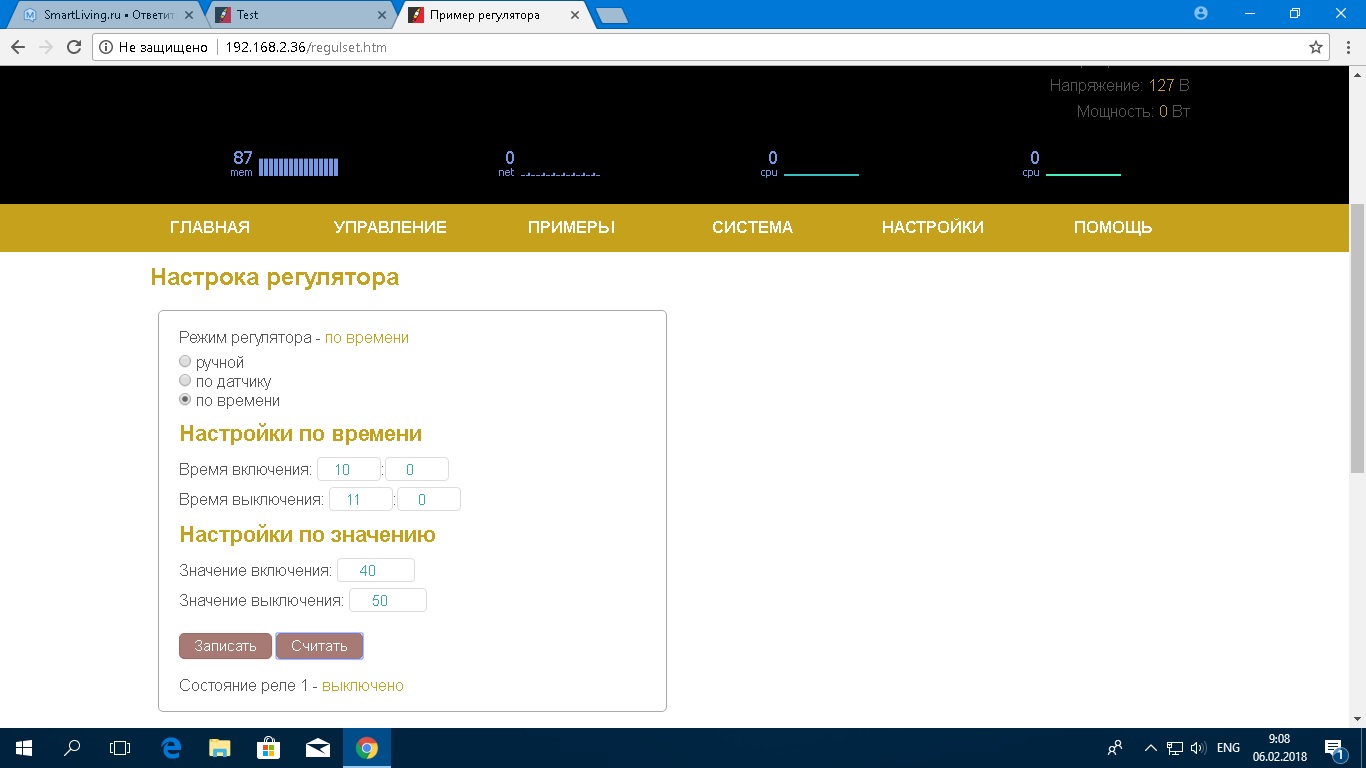Reload the current page
Screen dimensions: 1366x768
coord(73,47)
